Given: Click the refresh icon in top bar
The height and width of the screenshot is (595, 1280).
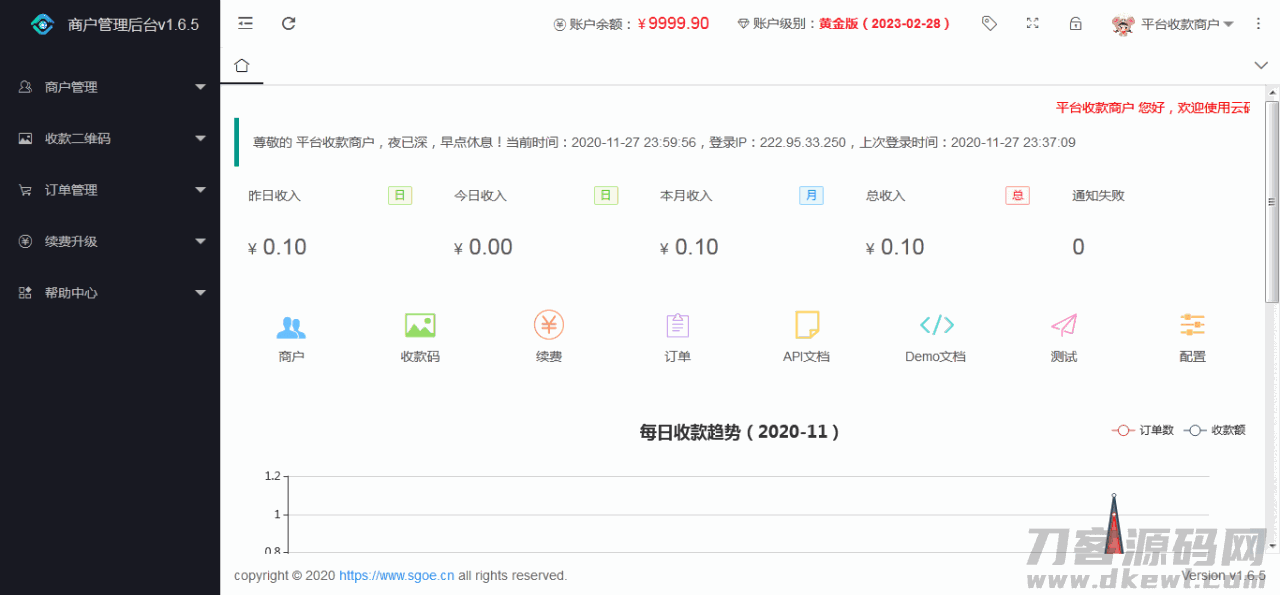Looking at the screenshot, I should (289, 23).
